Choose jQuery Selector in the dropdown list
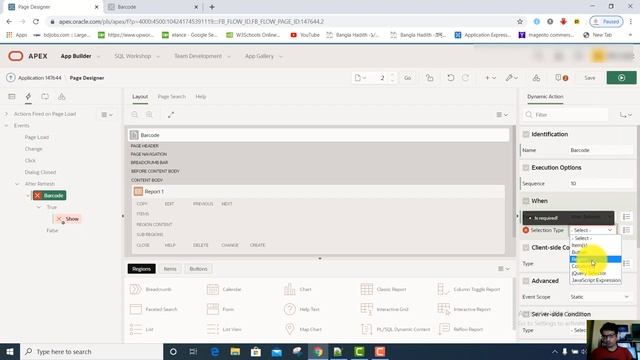The width and height of the screenshot is (640, 360). pos(589,273)
